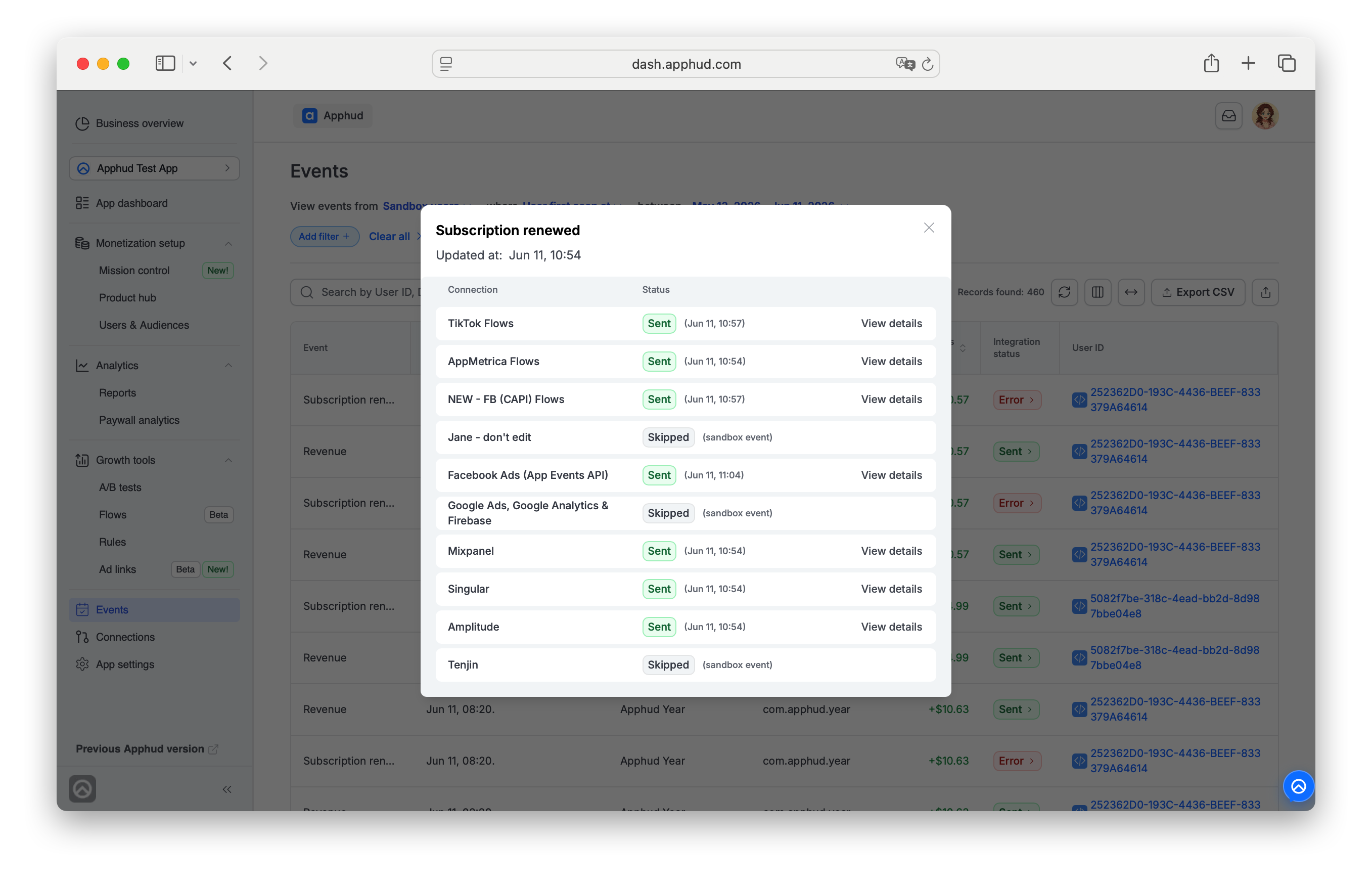Close the Subscription renewed dialog
The image size is (1372, 887).
pyautogui.click(x=928, y=228)
